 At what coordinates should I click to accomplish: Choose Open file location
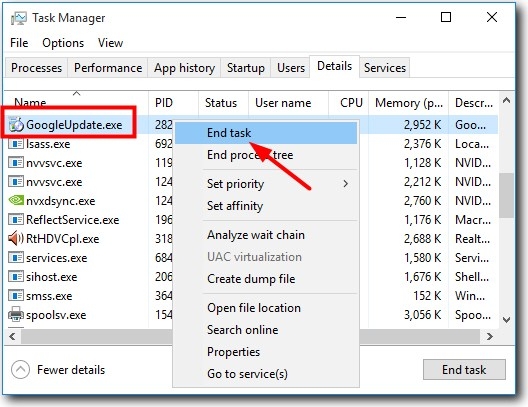[x=266, y=308]
